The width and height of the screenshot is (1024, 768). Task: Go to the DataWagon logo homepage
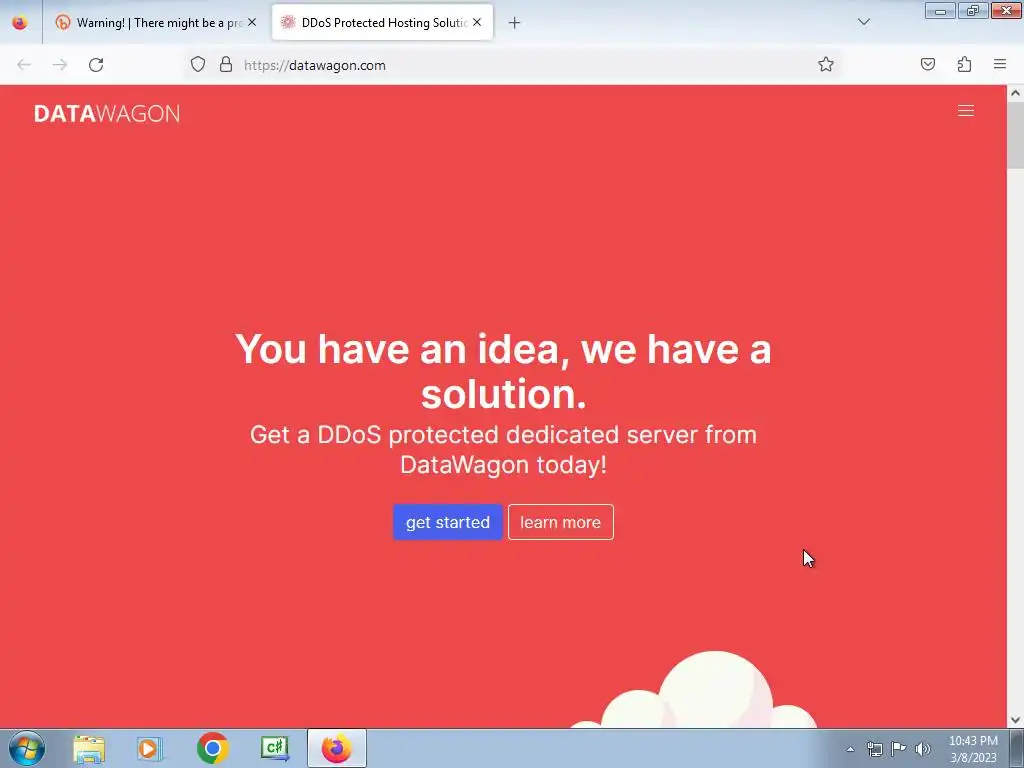107,114
